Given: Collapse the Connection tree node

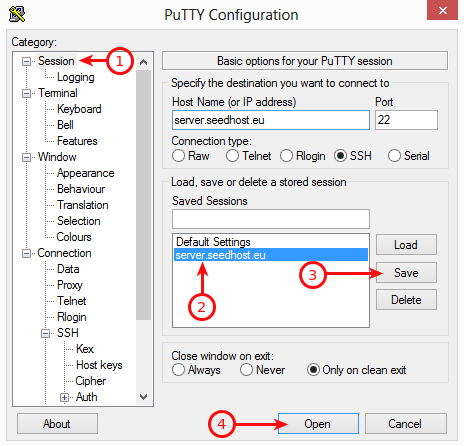Looking at the screenshot, I should click(26, 253).
